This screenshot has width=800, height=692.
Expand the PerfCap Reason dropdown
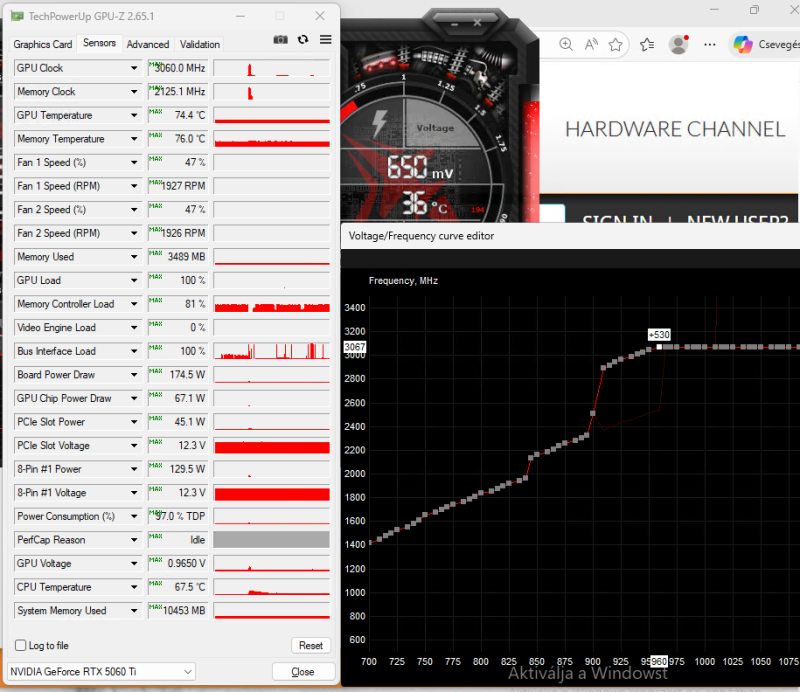click(134, 540)
